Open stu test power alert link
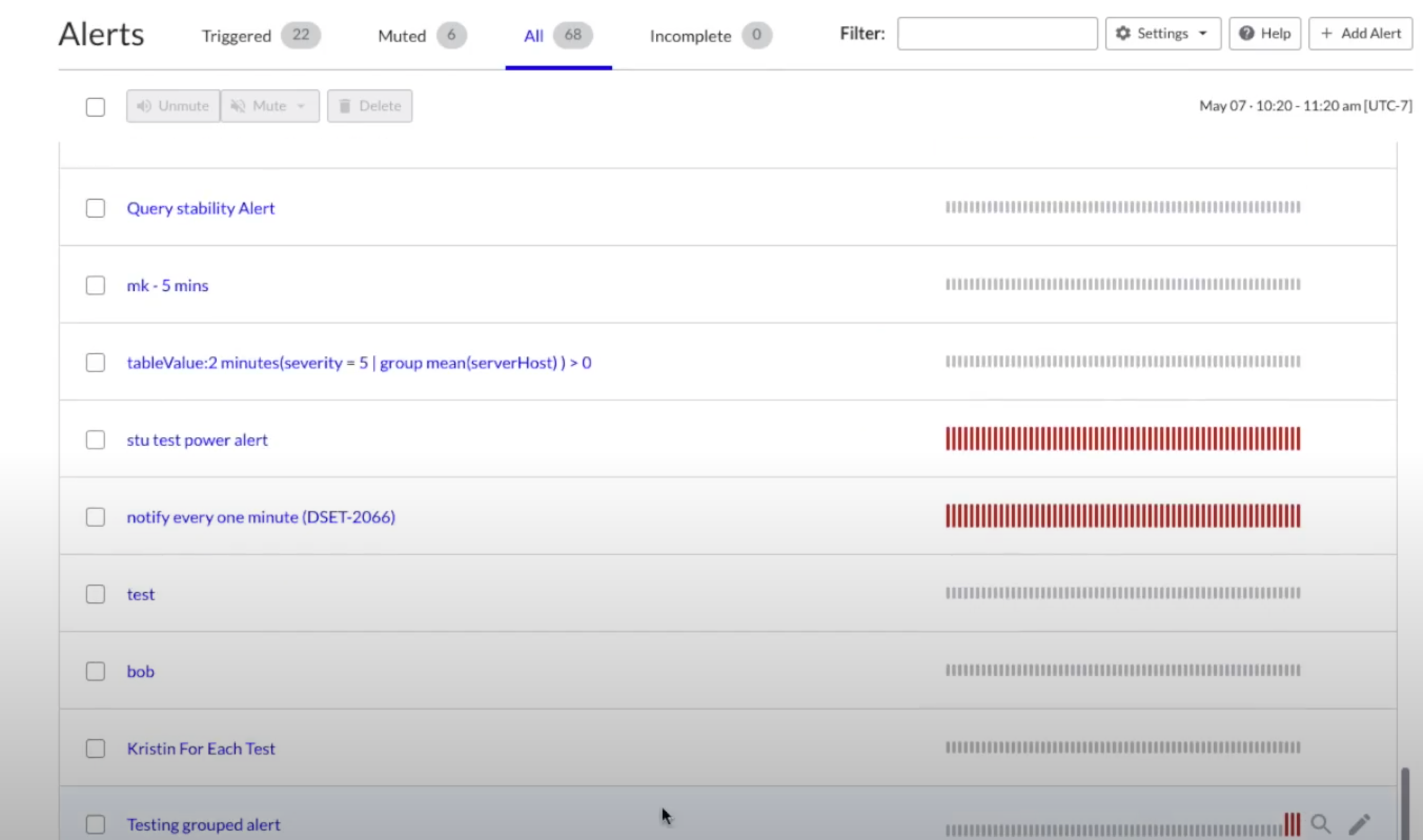 tap(197, 440)
